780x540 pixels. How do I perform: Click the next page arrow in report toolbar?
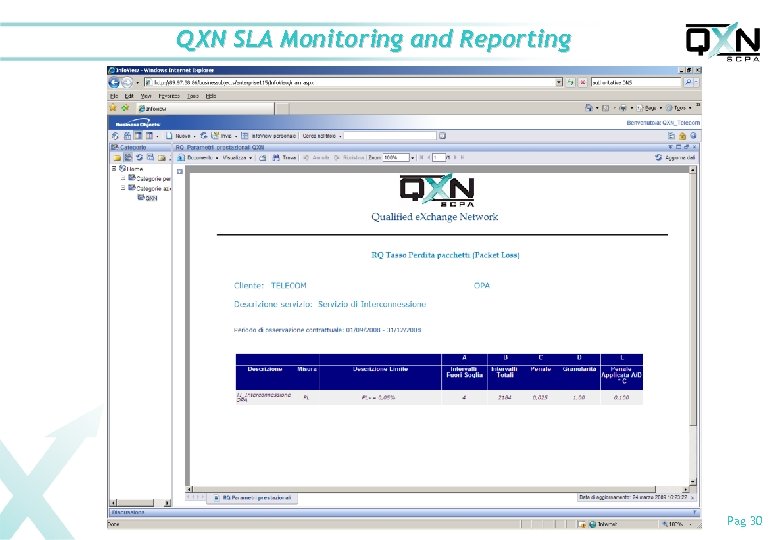(455, 158)
